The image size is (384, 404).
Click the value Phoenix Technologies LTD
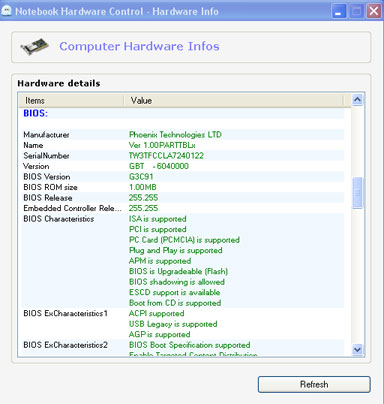[175, 135]
